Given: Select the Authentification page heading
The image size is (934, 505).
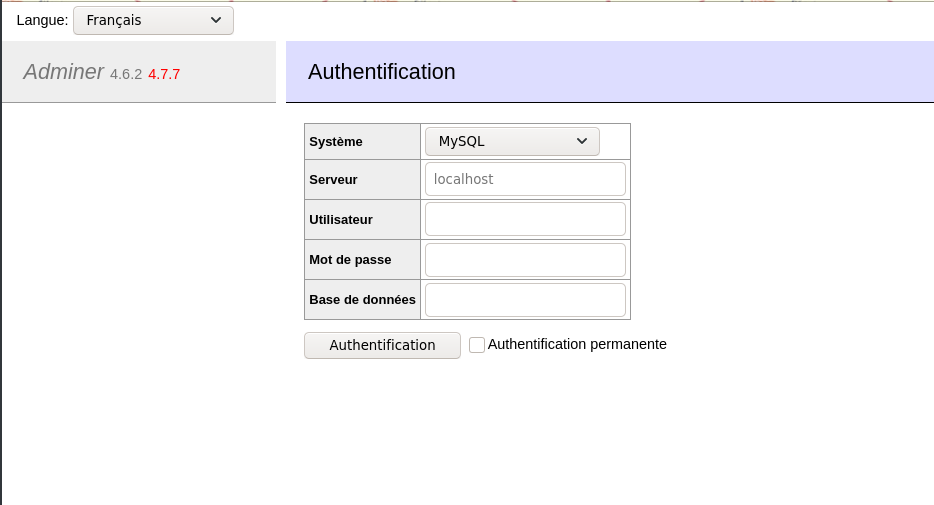Looking at the screenshot, I should [x=382, y=71].
